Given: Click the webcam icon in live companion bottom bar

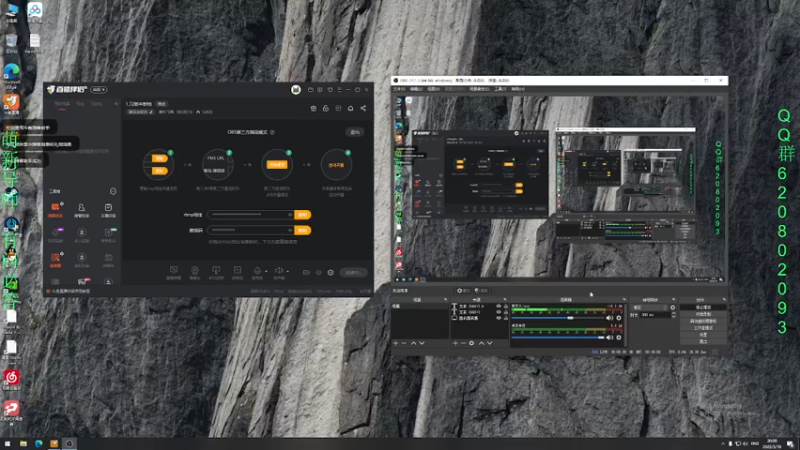Looking at the screenshot, I should click(x=195, y=270).
